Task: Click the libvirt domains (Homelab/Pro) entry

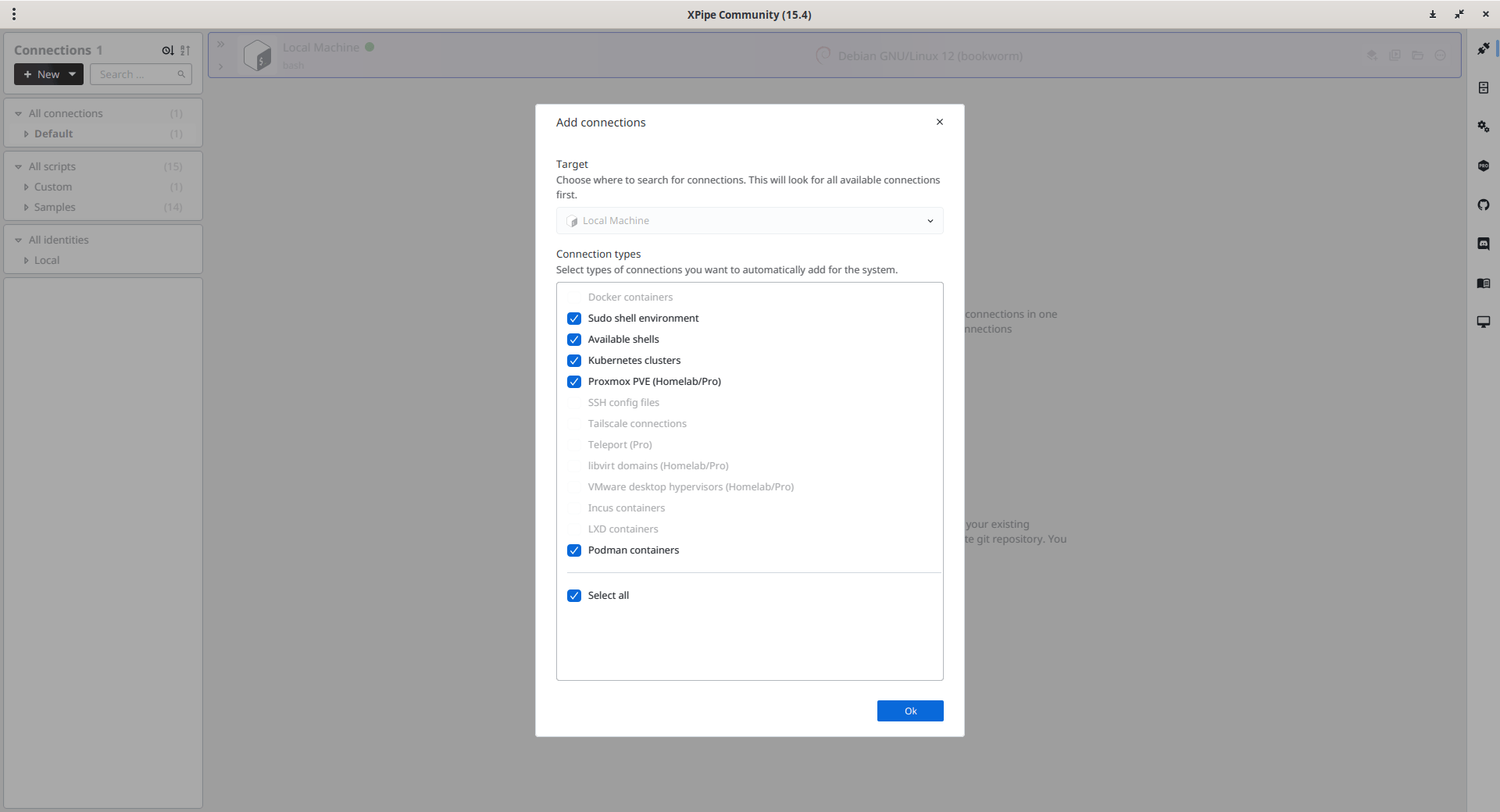Action: tap(658, 466)
